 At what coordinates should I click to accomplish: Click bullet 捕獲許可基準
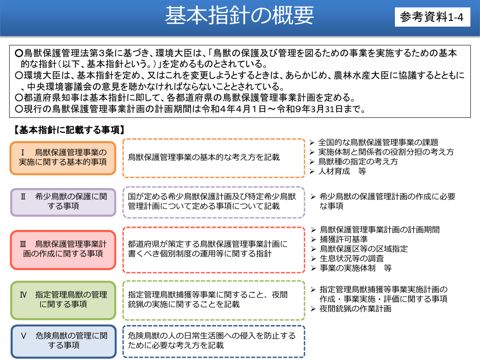coord(343,239)
